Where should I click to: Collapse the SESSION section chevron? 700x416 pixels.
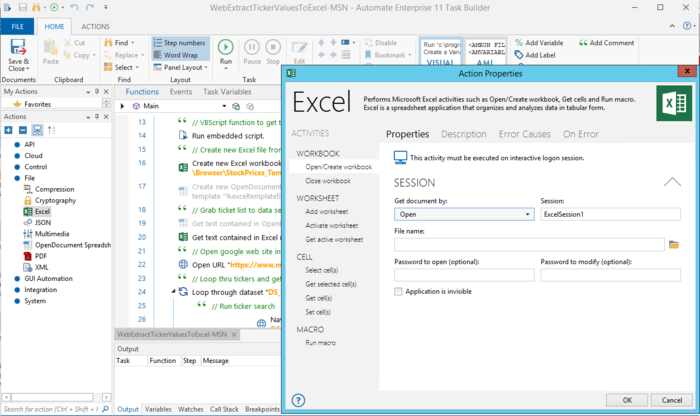tap(672, 182)
